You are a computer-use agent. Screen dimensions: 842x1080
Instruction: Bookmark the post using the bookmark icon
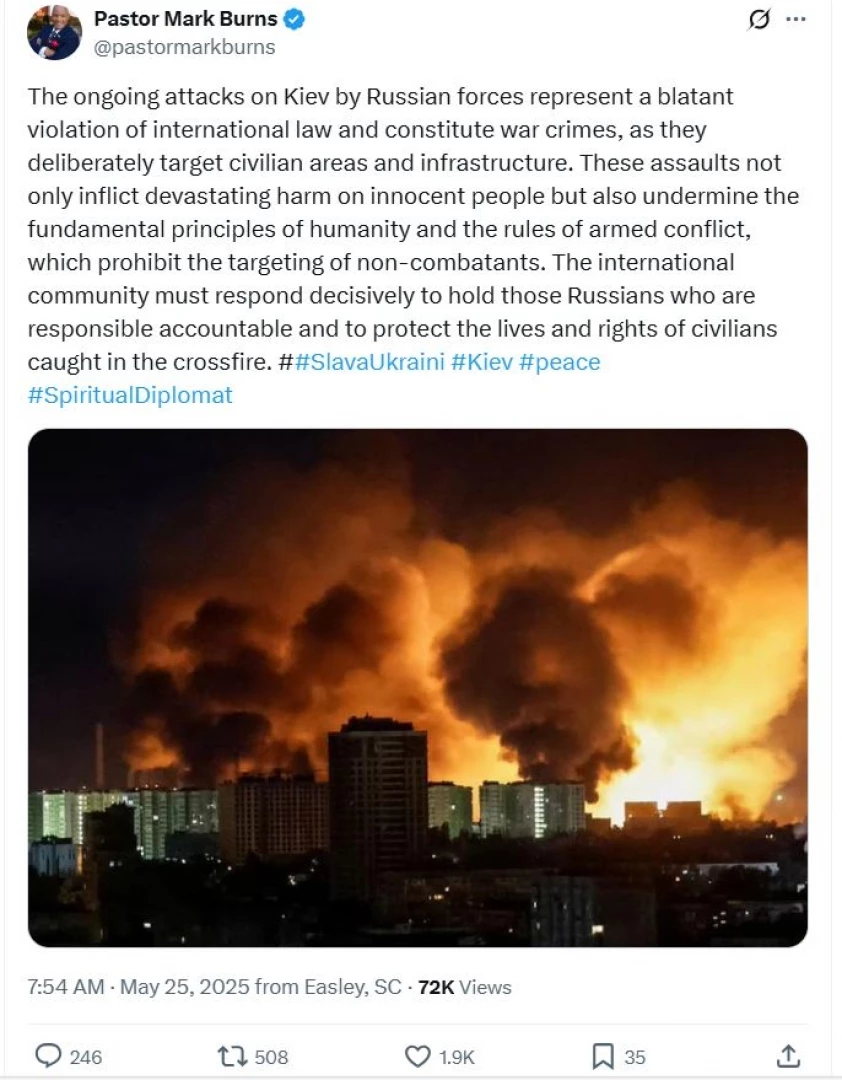603,1056
